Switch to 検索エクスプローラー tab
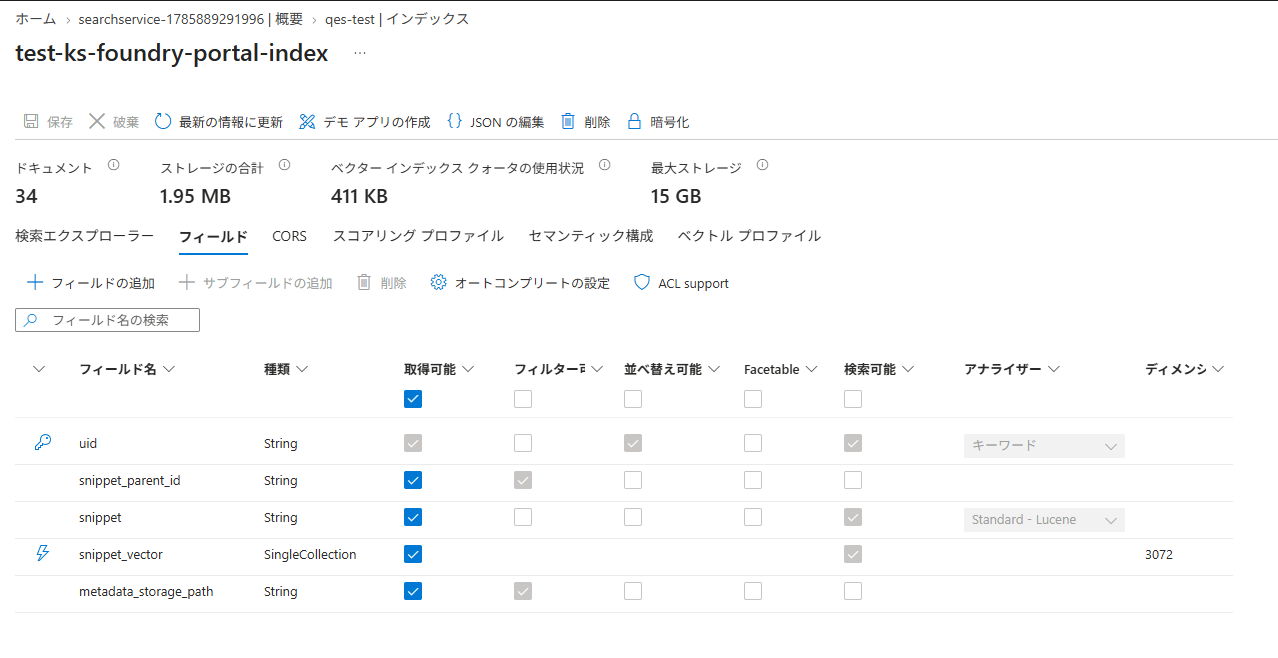Viewport: 1278px width, 658px height. tap(85, 236)
